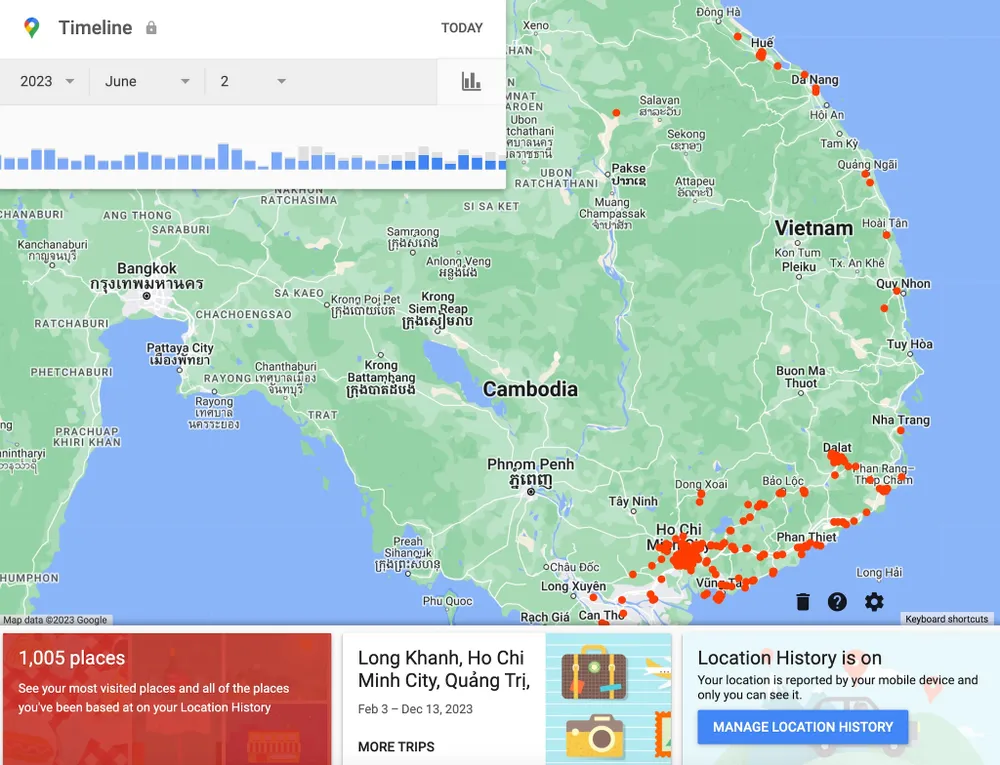Click MANAGE LOCATION HISTORY
1000x765 pixels.
801,727
